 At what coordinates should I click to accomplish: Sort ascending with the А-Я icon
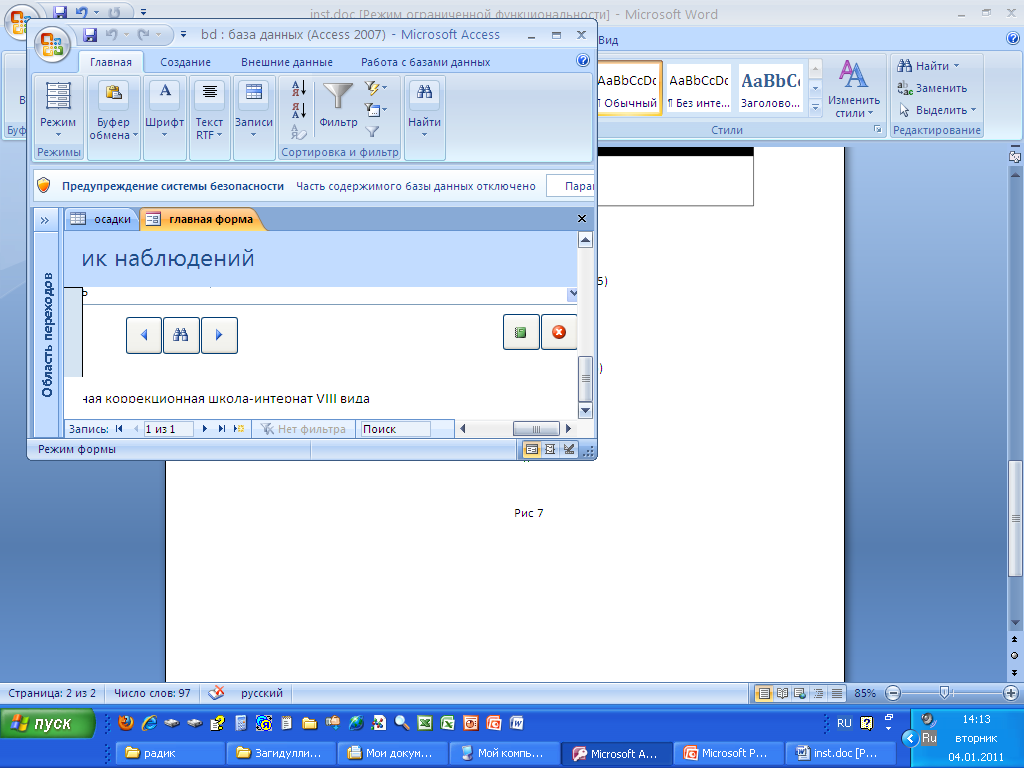(299, 88)
